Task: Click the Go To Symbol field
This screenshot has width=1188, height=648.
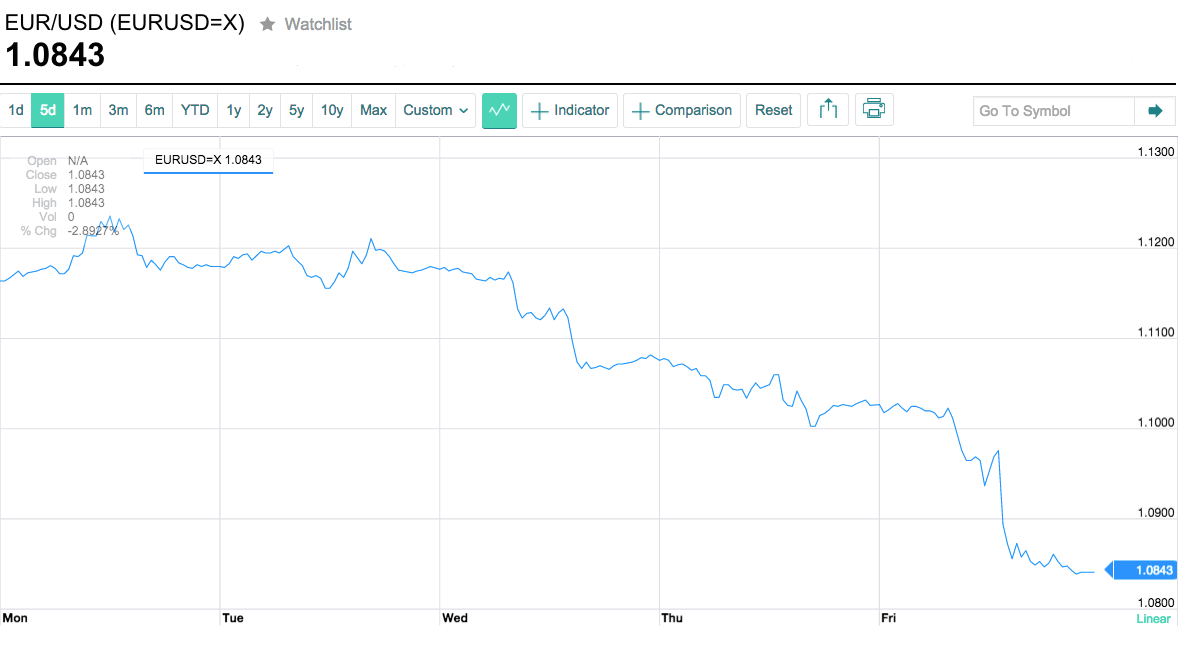Action: click(x=1054, y=111)
